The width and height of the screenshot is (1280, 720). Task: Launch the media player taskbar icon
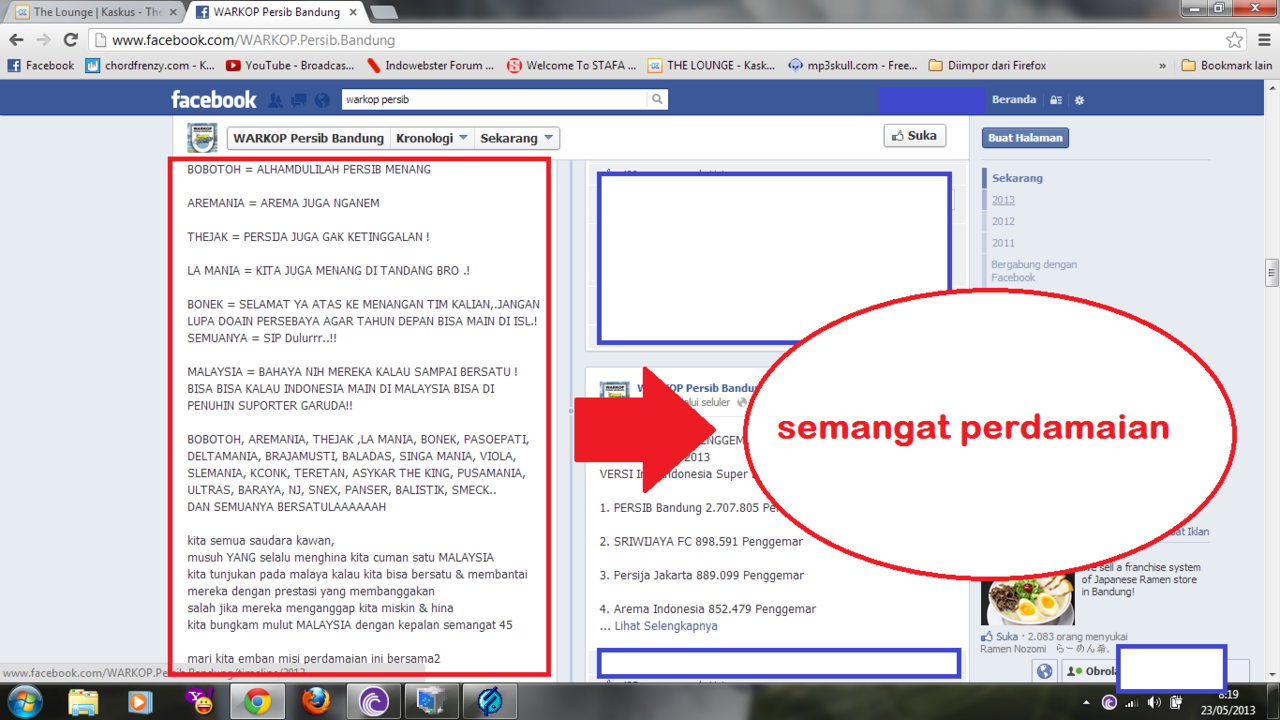click(x=140, y=702)
